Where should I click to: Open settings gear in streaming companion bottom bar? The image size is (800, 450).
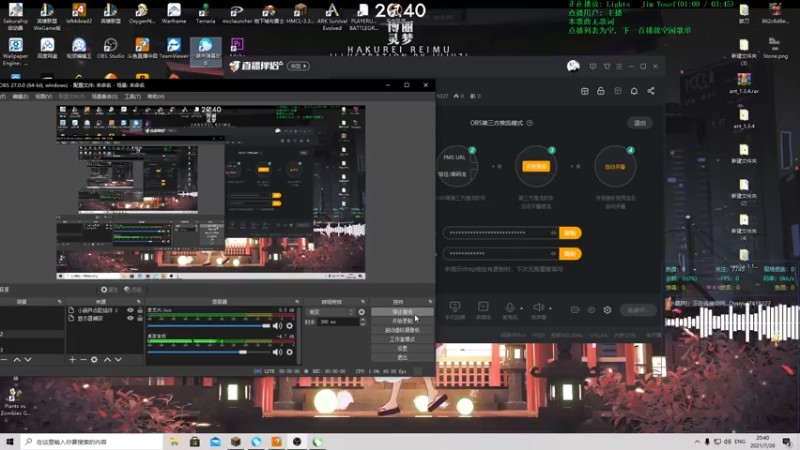pyautogui.click(x=607, y=310)
